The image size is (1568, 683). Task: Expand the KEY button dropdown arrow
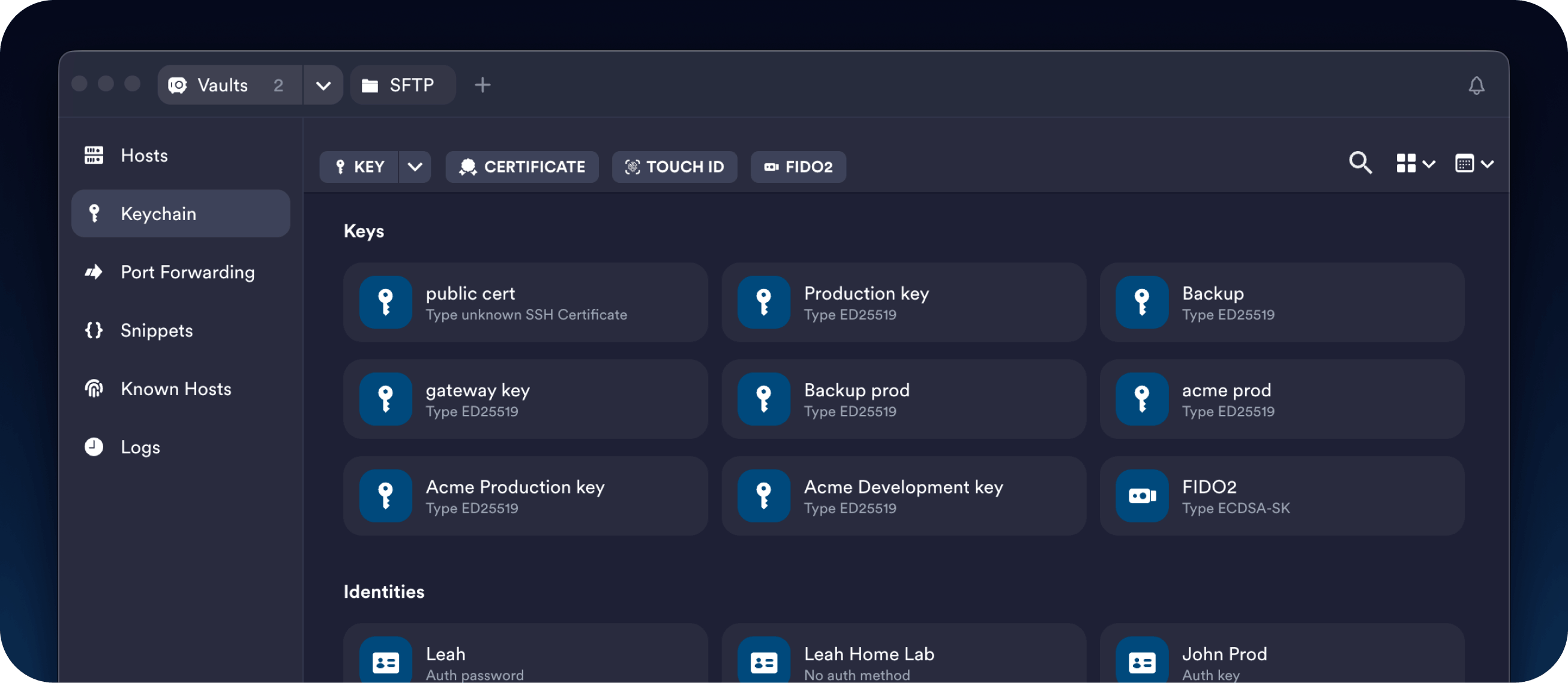pos(415,167)
